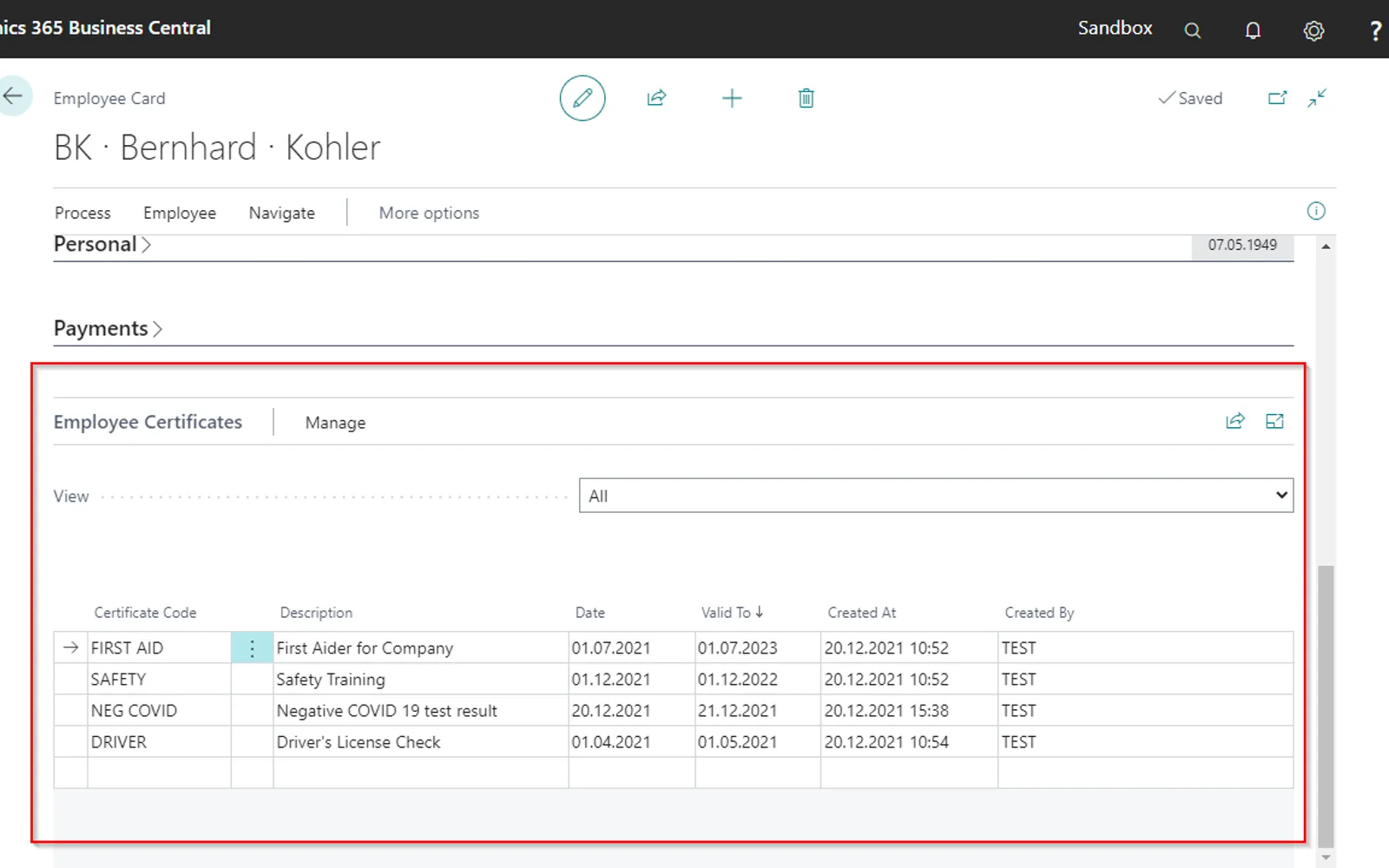Open the Employee menu

180,213
